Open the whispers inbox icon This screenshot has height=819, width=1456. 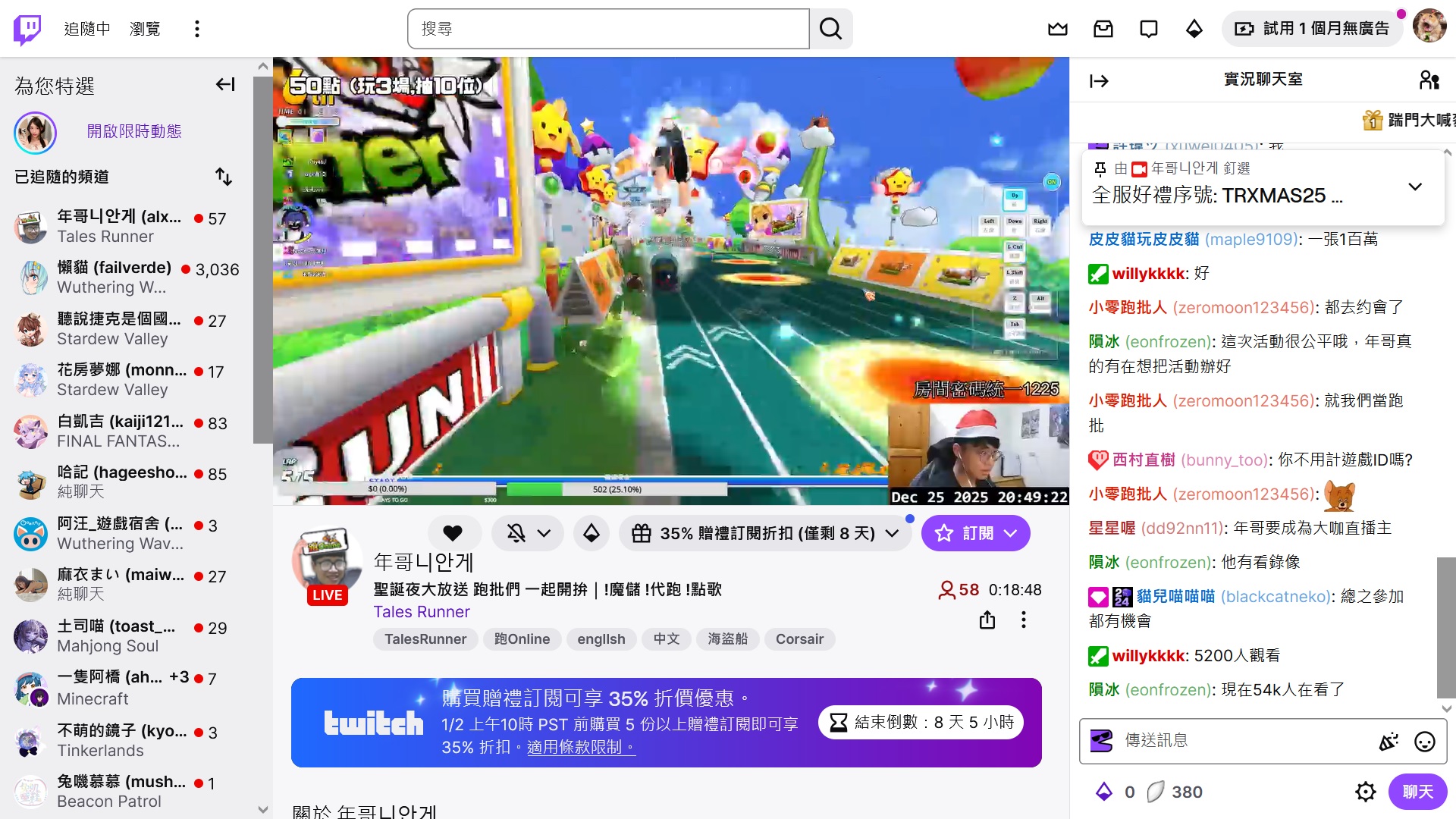(1103, 28)
